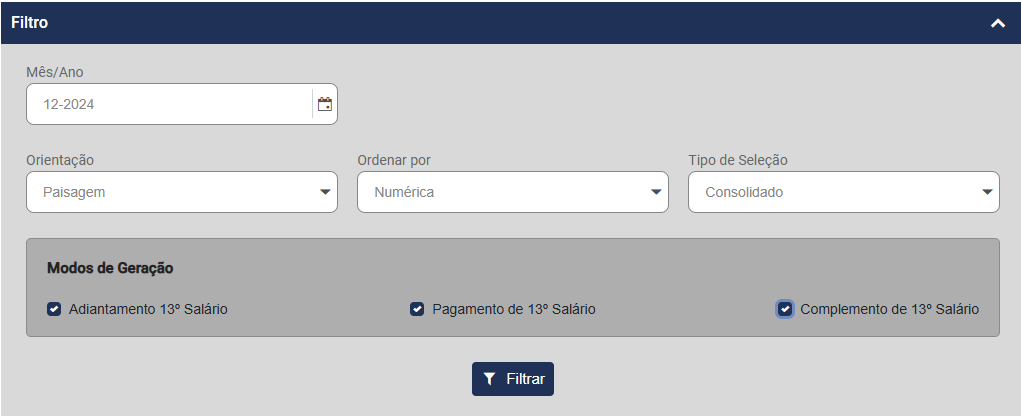Uncheck Complemento de 13º Salário checkbox
1021x416 pixels.
[785, 309]
